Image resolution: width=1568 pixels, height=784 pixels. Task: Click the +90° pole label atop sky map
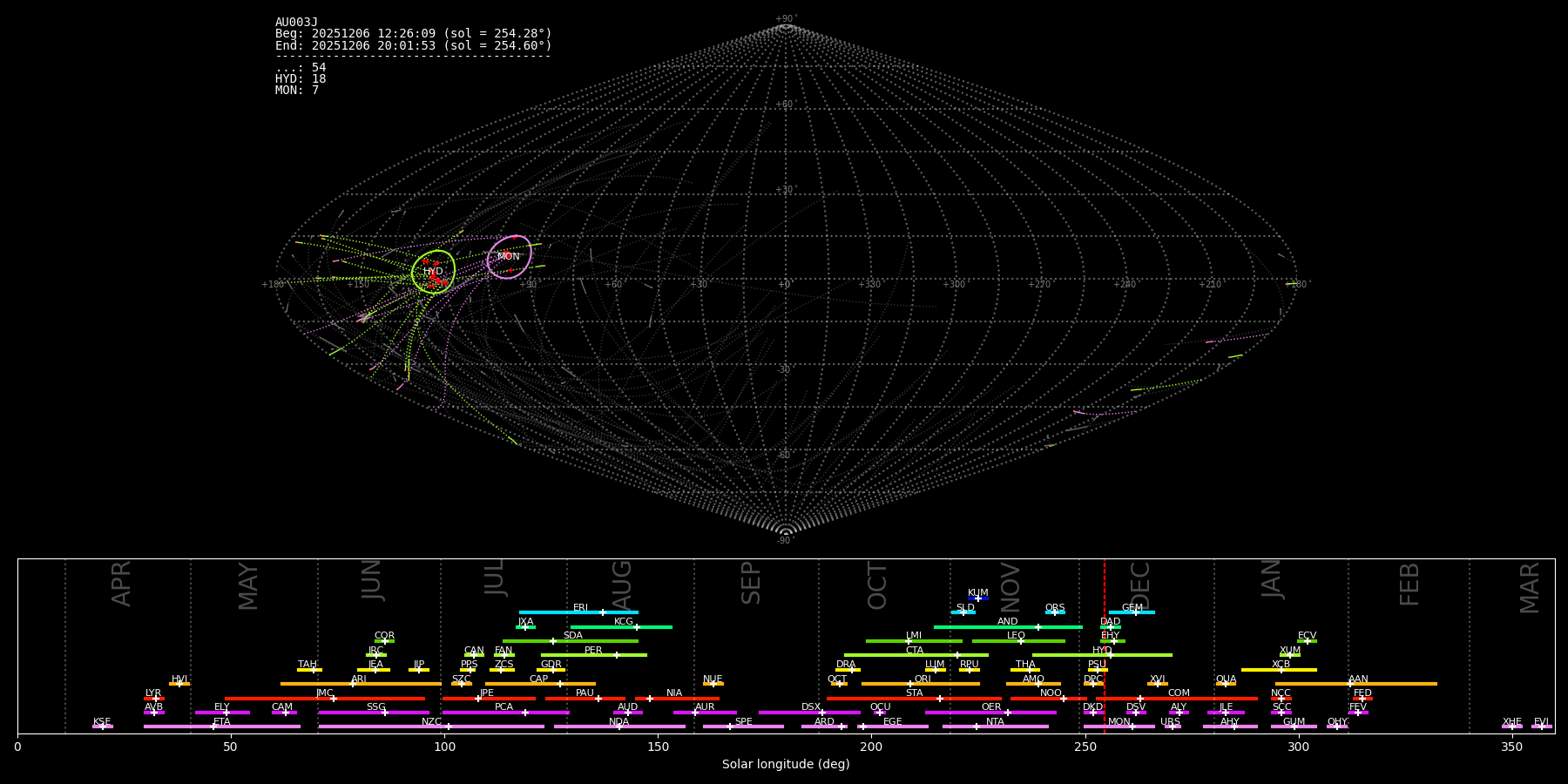786,19
